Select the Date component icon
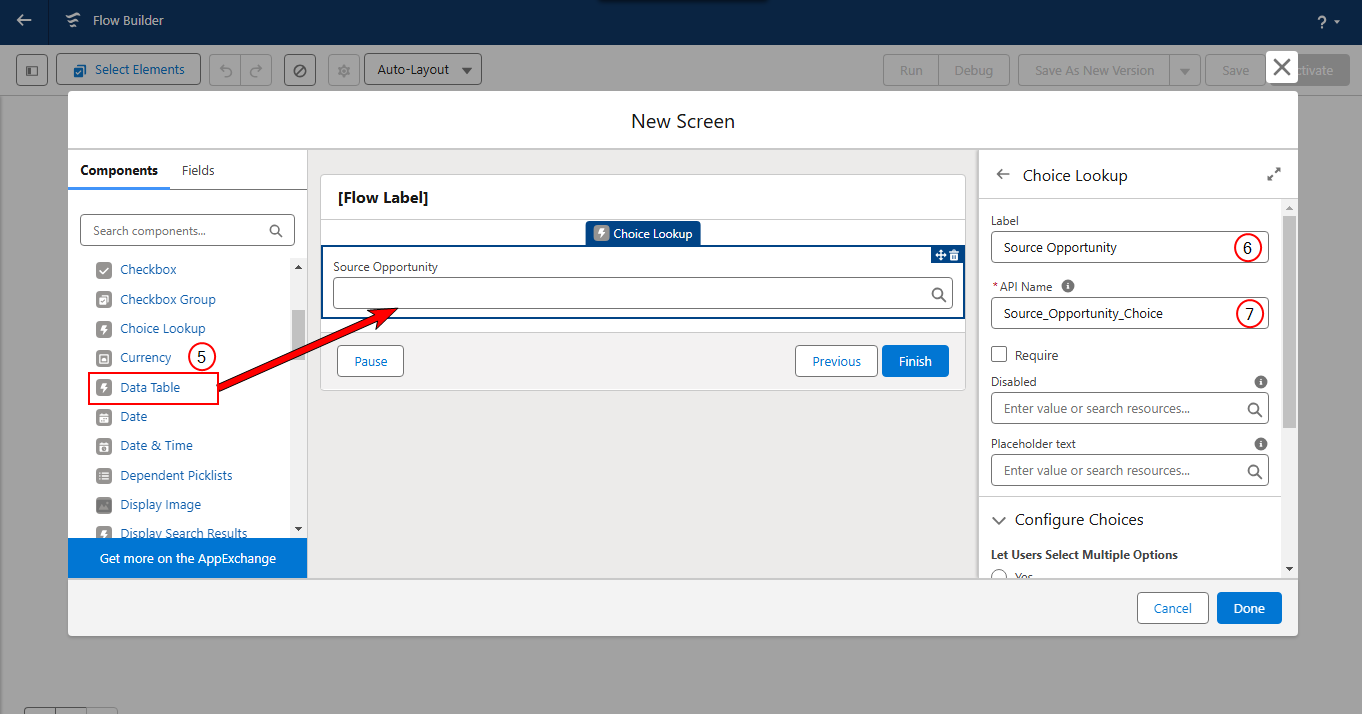1362x714 pixels. 104,416
